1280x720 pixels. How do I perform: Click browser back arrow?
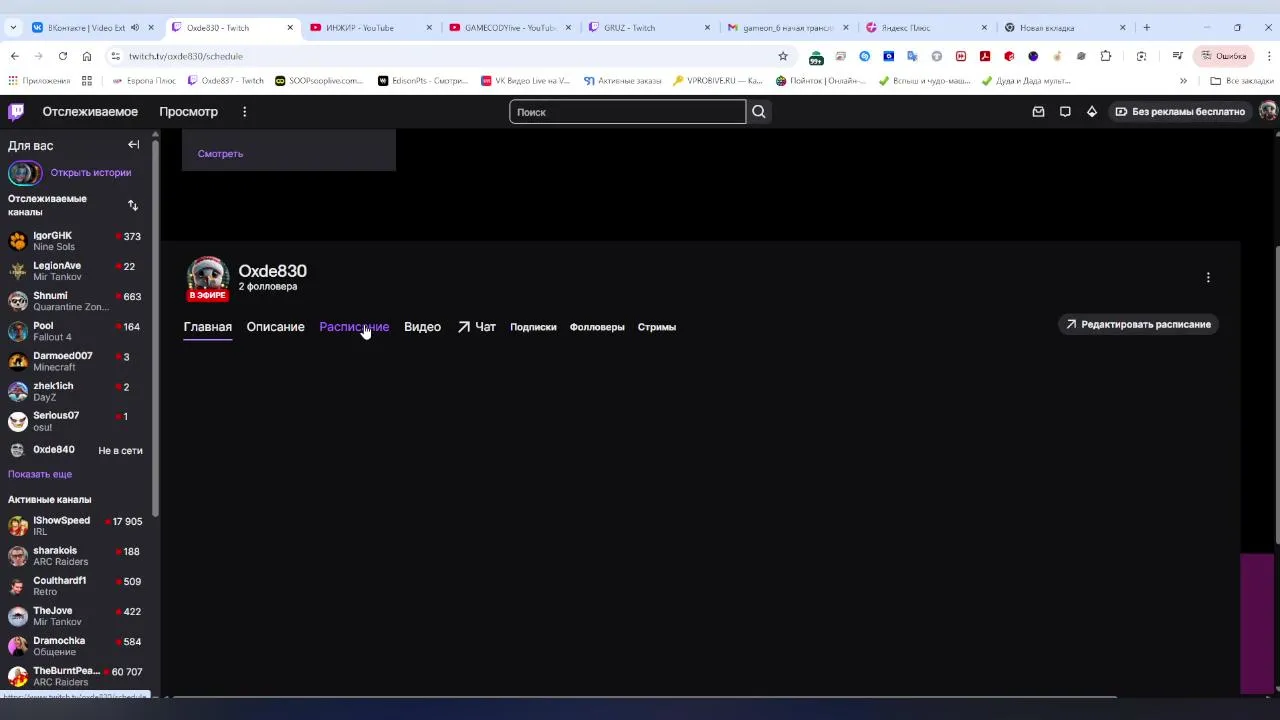click(14, 56)
